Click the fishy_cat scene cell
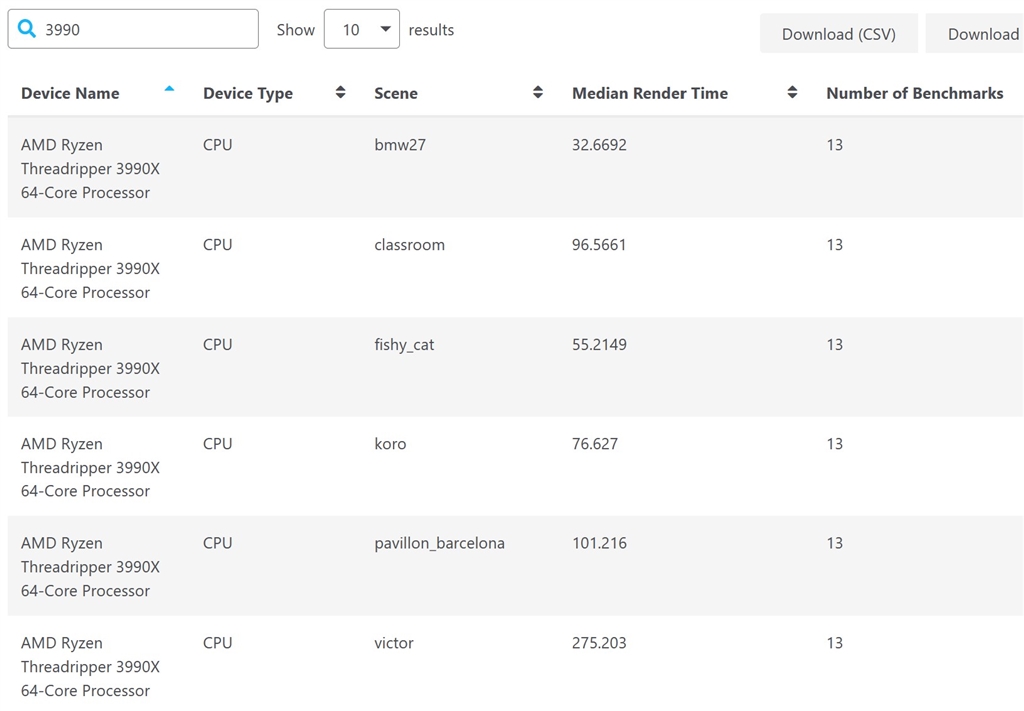 point(404,345)
